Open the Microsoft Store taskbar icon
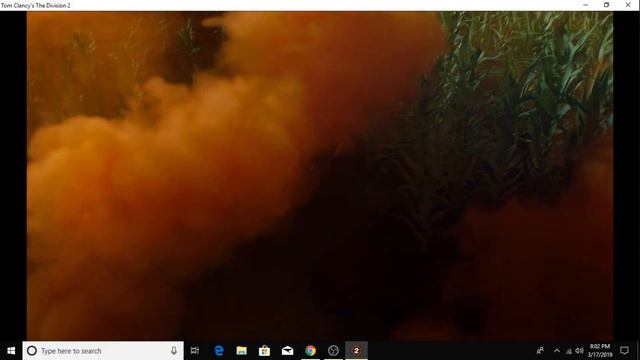Screen dimensions: 640x360 pos(264,351)
